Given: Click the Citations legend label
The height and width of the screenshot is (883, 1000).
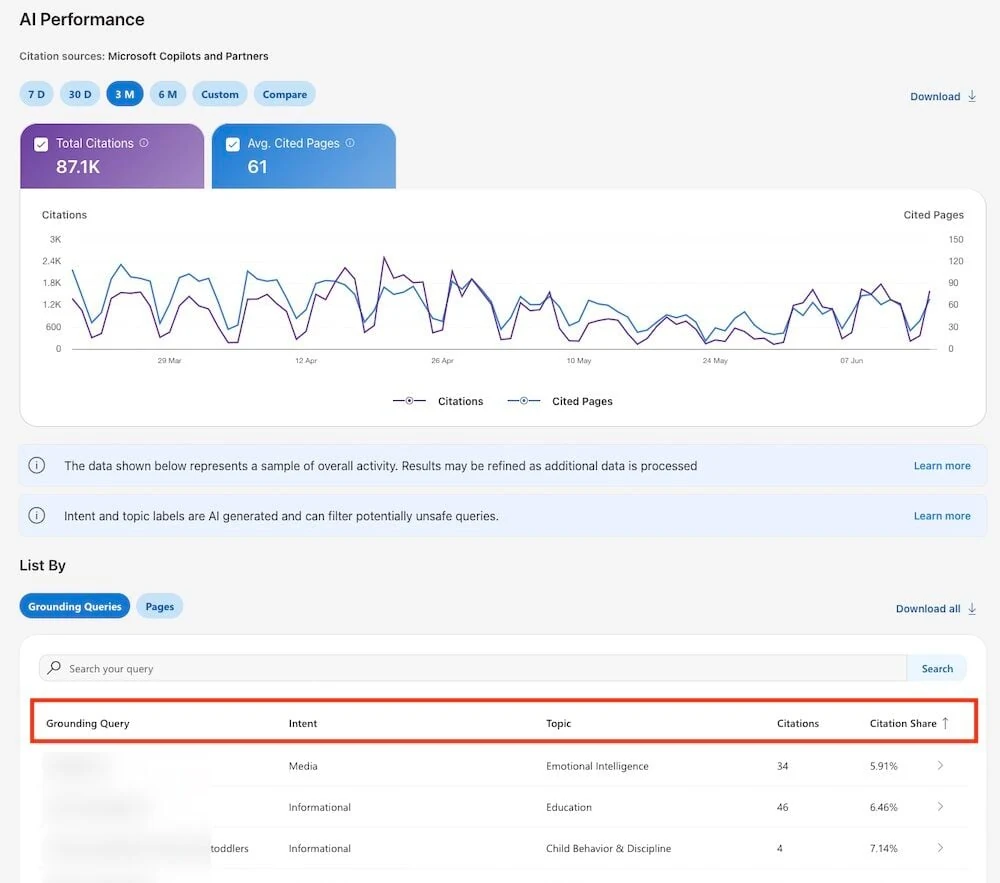Looking at the screenshot, I should click(x=460, y=401).
